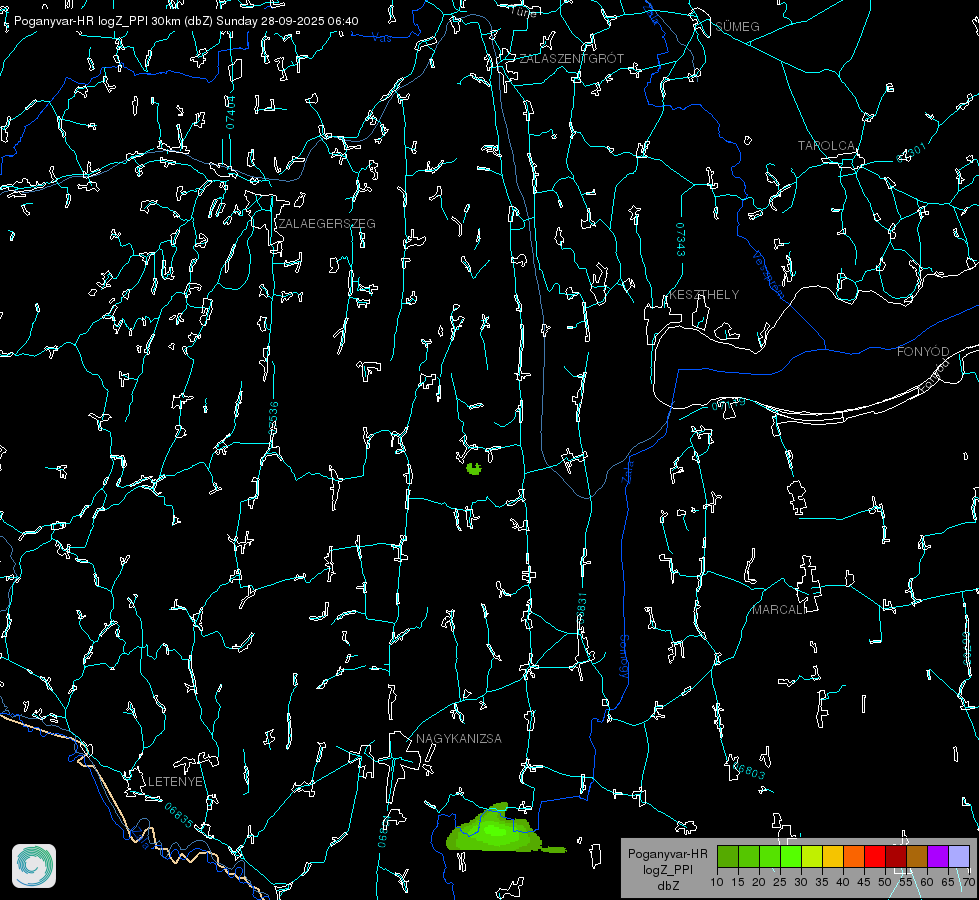The width and height of the screenshot is (979, 900).
Task: Pick the yellow-green 30–35 dBZ legend swatch
Action: [812, 856]
